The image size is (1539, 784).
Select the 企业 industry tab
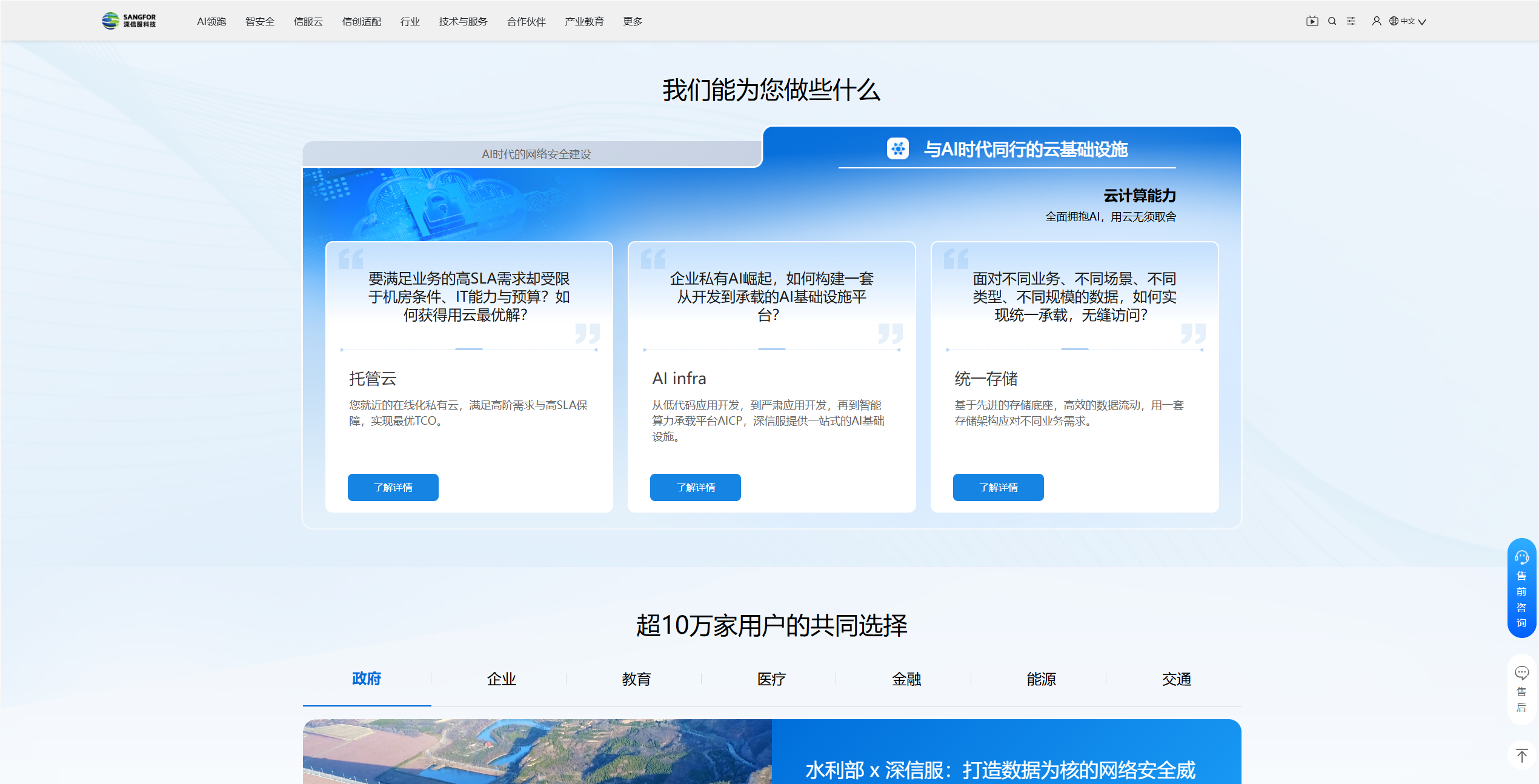[501, 679]
